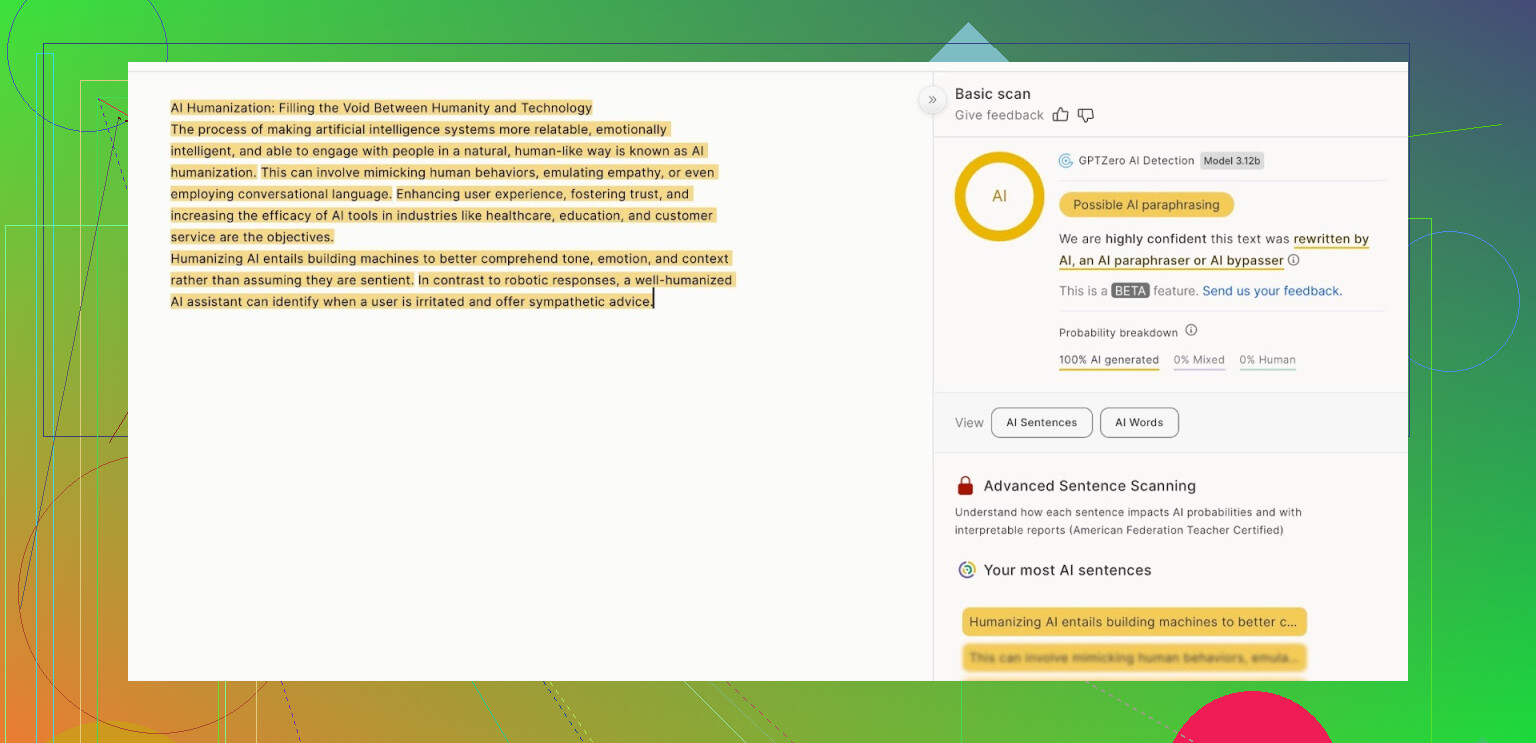1536x743 pixels.
Task: Toggle the AI Sentences view
Action: [1041, 422]
